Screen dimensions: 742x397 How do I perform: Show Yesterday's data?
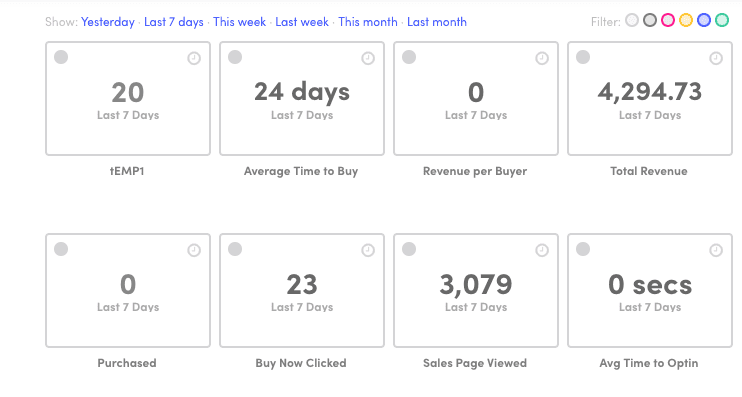[x=108, y=22]
